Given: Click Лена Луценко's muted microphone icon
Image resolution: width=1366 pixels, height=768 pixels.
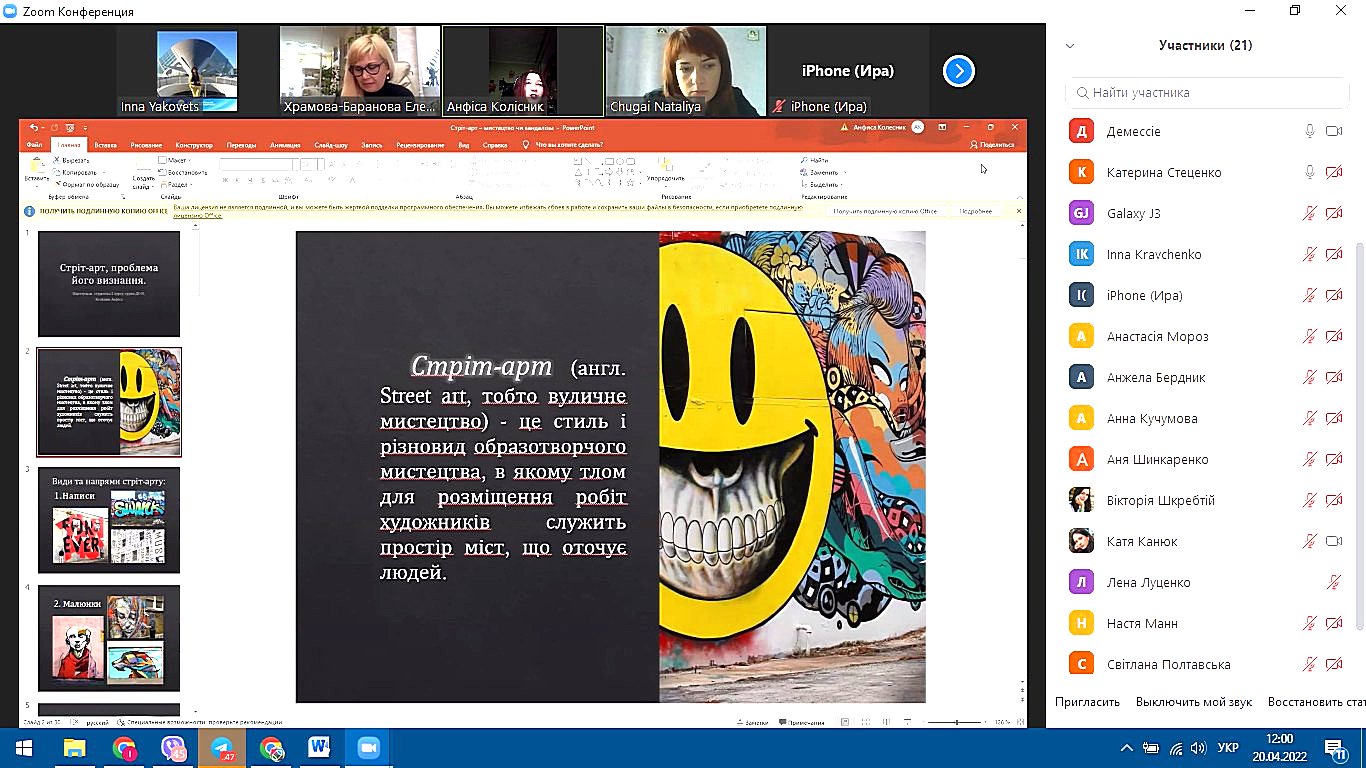Looking at the screenshot, I should (1333, 582).
